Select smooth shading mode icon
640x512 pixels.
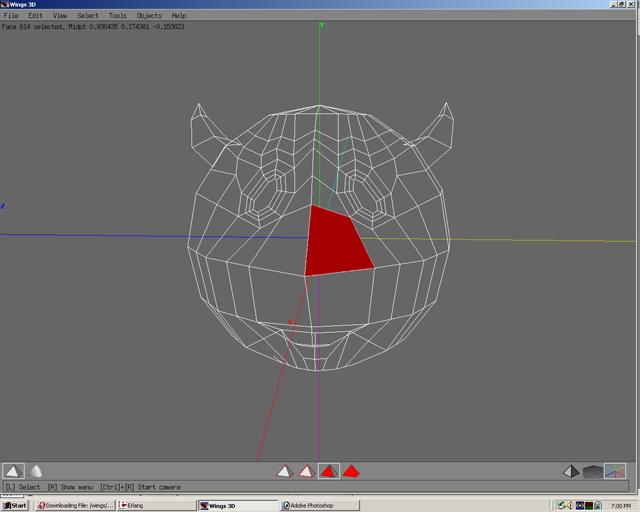(36, 471)
